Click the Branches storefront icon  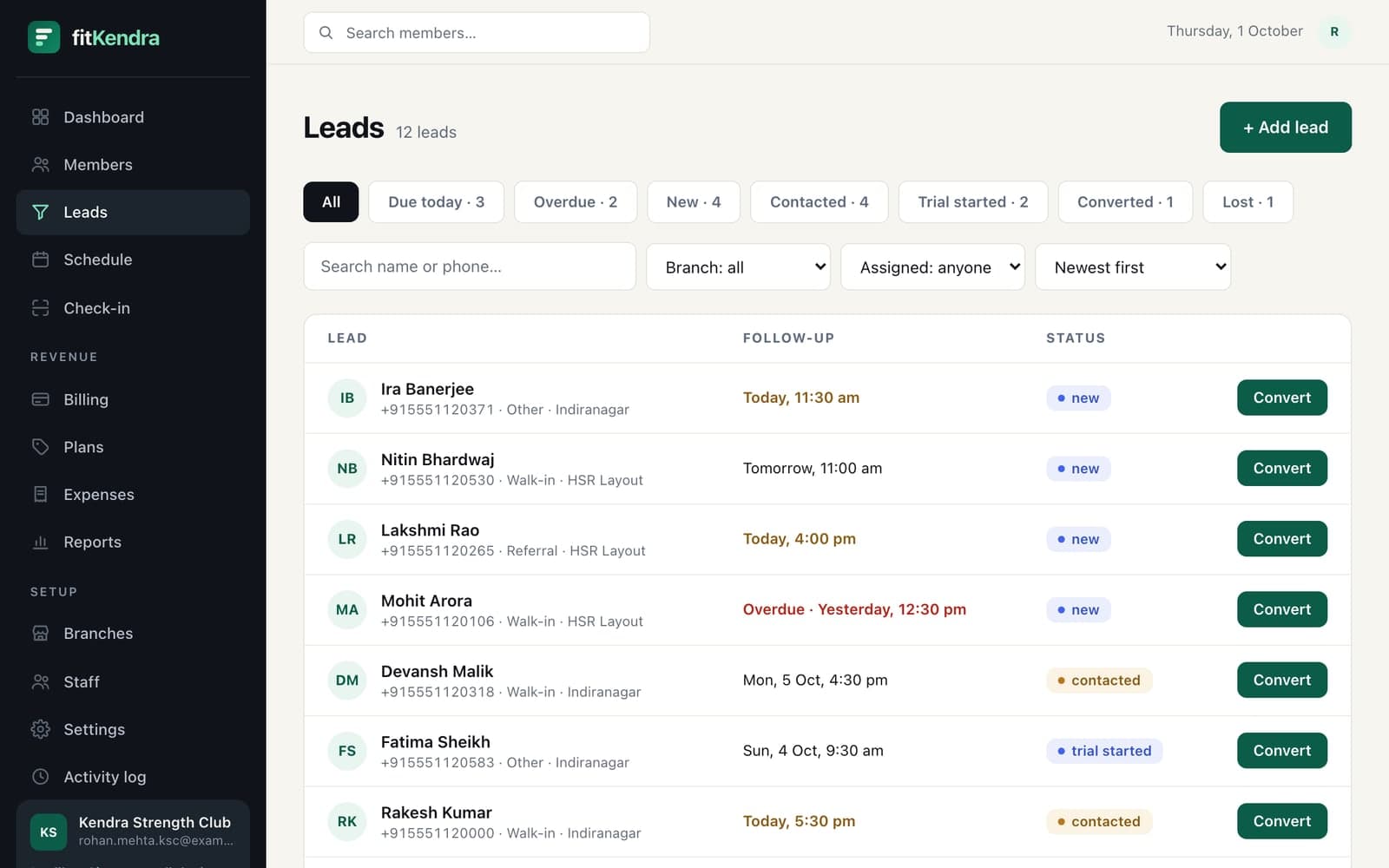pyautogui.click(x=41, y=634)
